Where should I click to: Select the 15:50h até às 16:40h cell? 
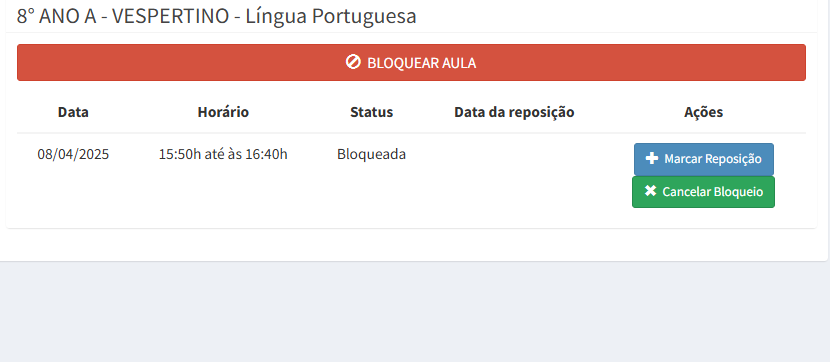pyautogui.click(x=223, y=155)
